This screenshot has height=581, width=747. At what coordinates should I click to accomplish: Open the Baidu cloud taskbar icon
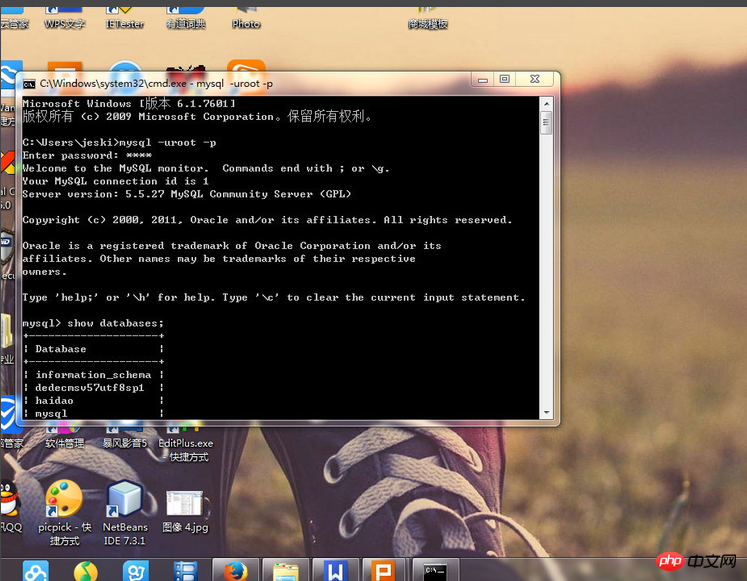pos(36,571)
